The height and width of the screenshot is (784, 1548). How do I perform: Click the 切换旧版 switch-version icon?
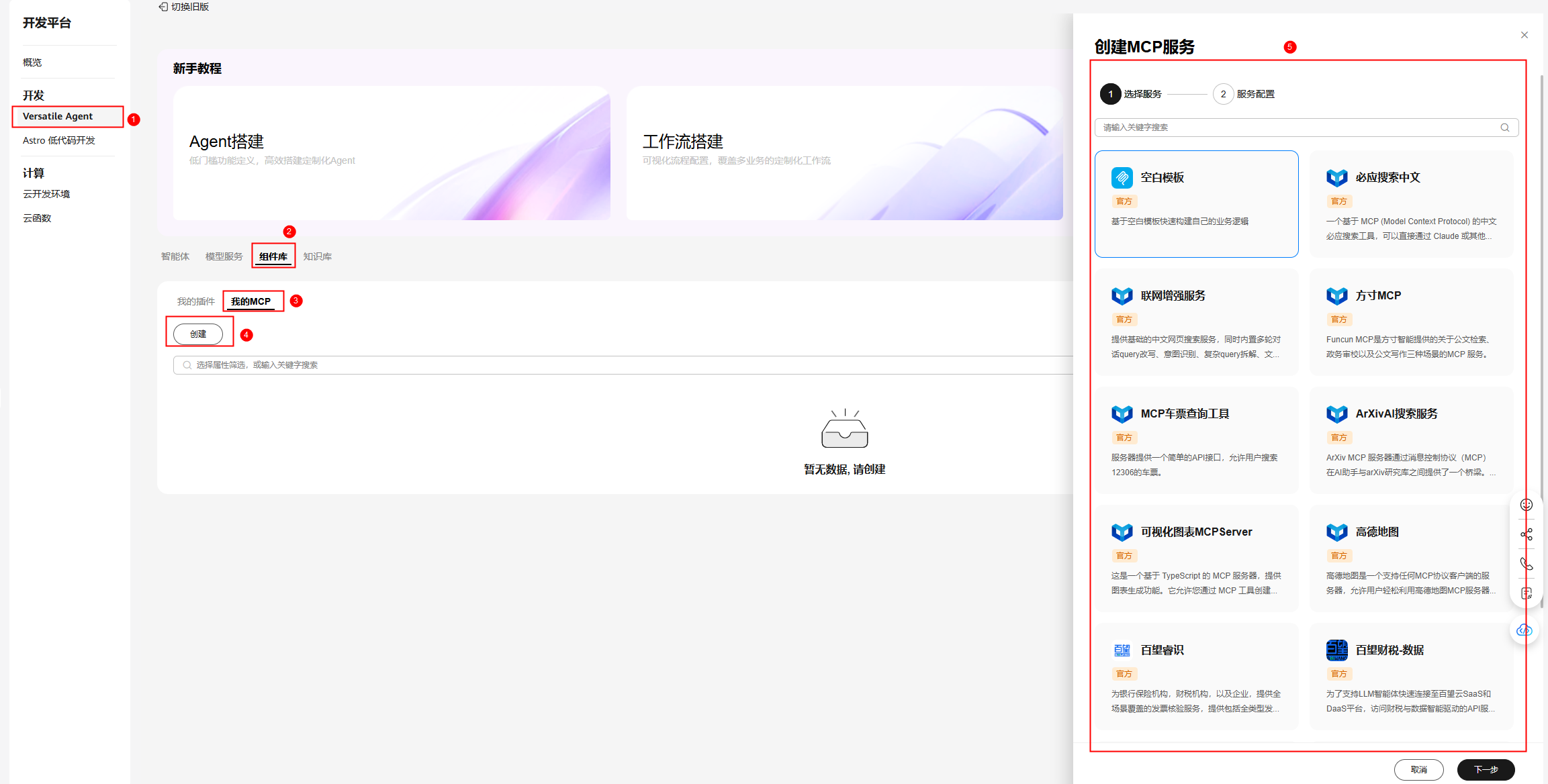163,7
